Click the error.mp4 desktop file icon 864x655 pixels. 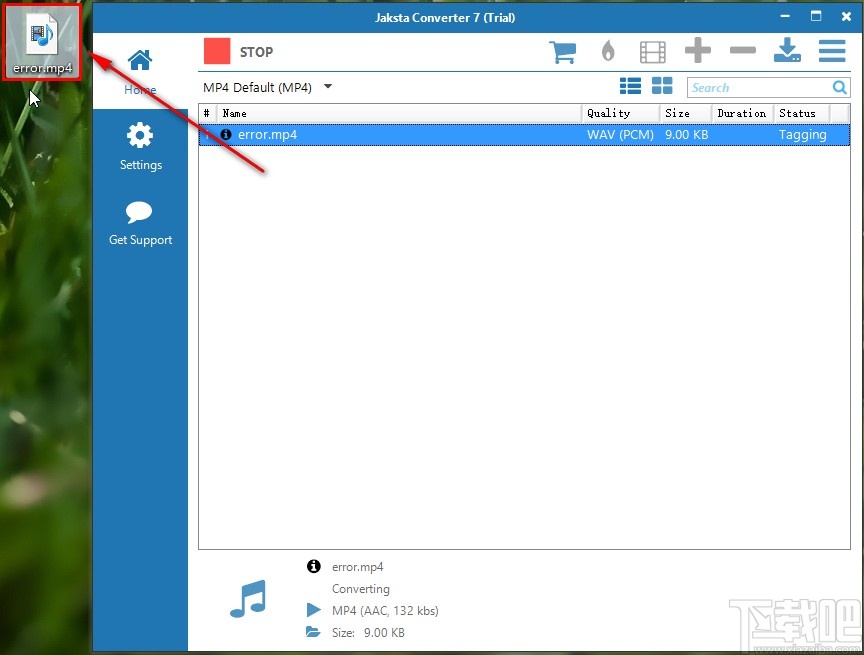42,43
